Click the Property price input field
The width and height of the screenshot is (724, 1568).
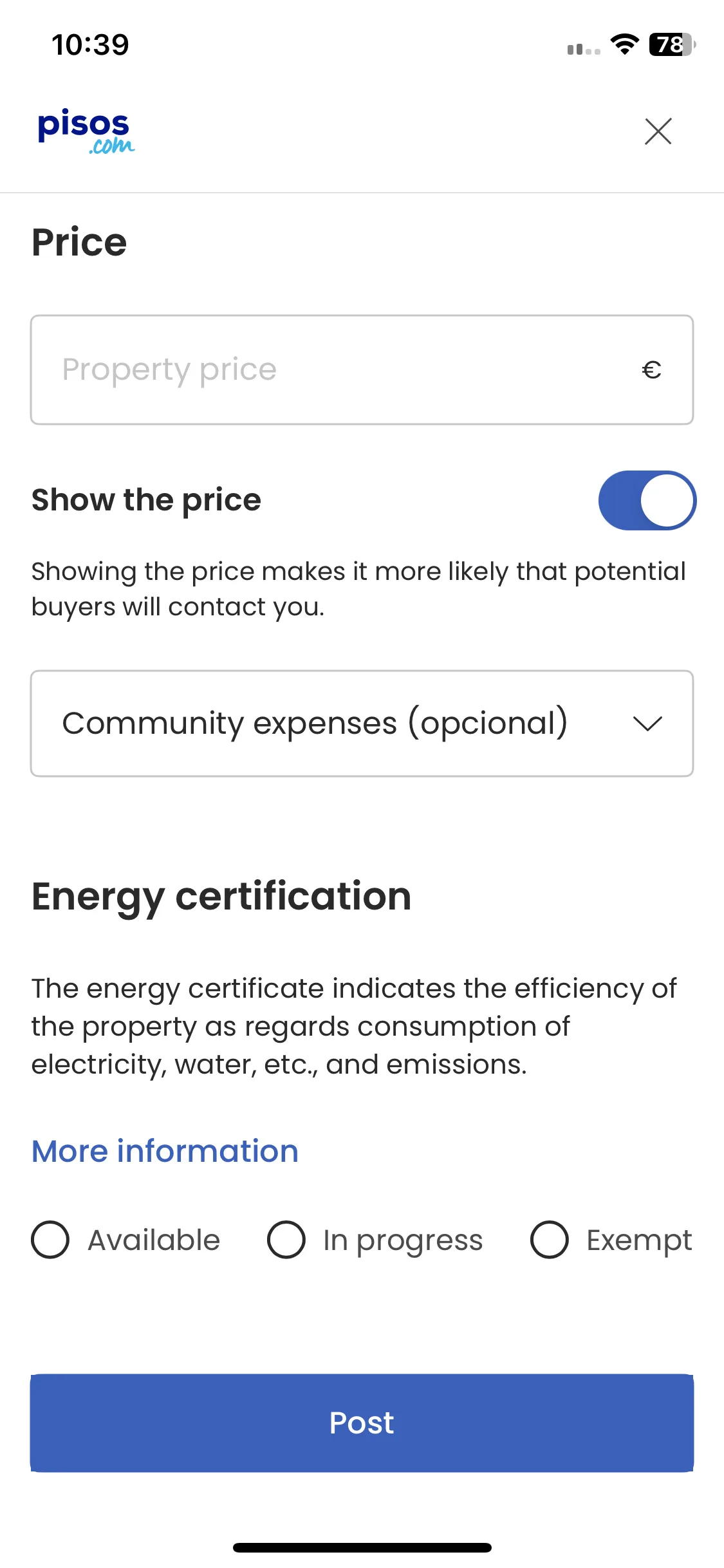[x=362, y=370]
